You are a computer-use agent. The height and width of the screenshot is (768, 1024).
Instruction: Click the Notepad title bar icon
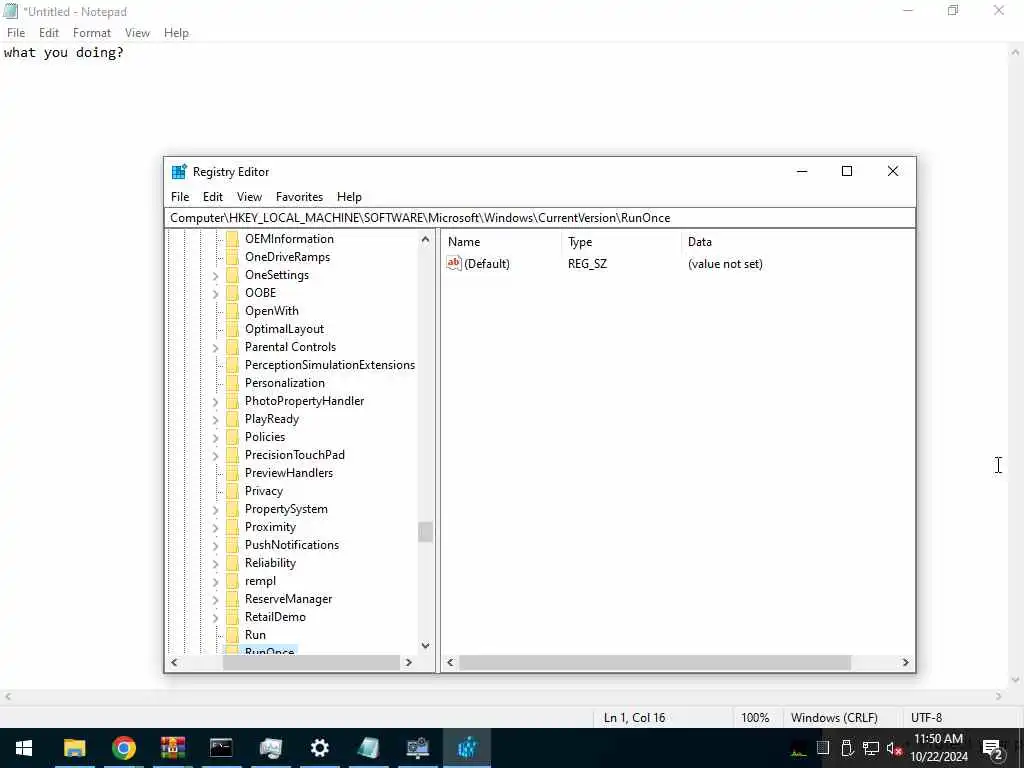tap(10, 11)
